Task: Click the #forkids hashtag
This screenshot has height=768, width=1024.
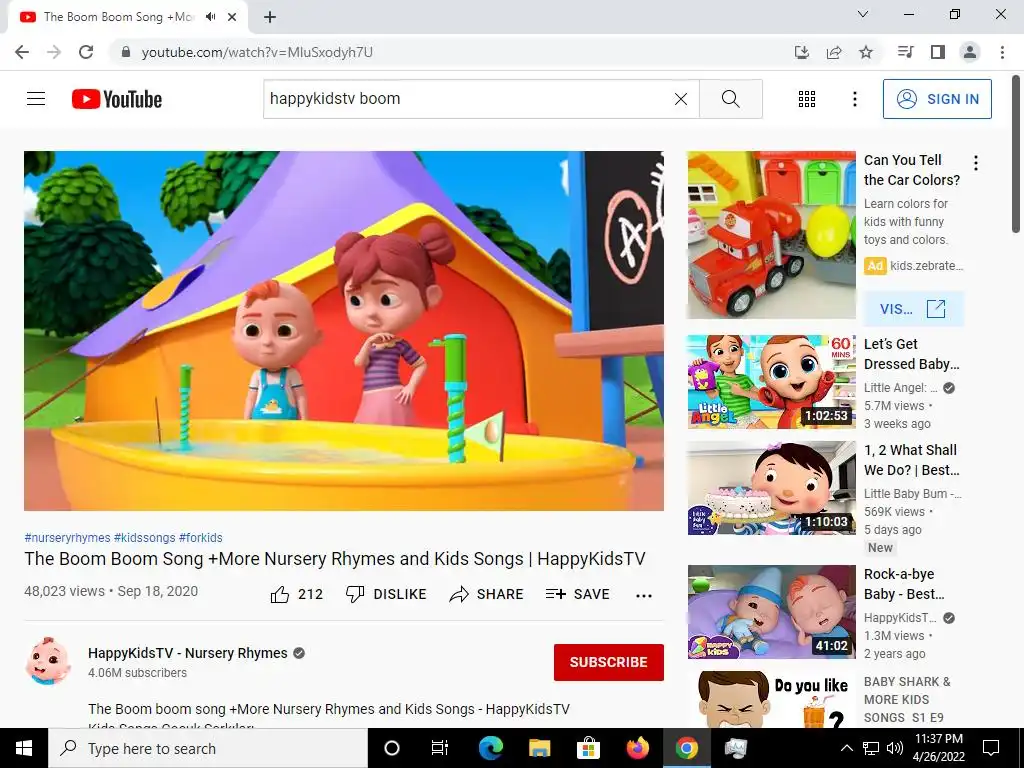Action: [x=200, y=537]
